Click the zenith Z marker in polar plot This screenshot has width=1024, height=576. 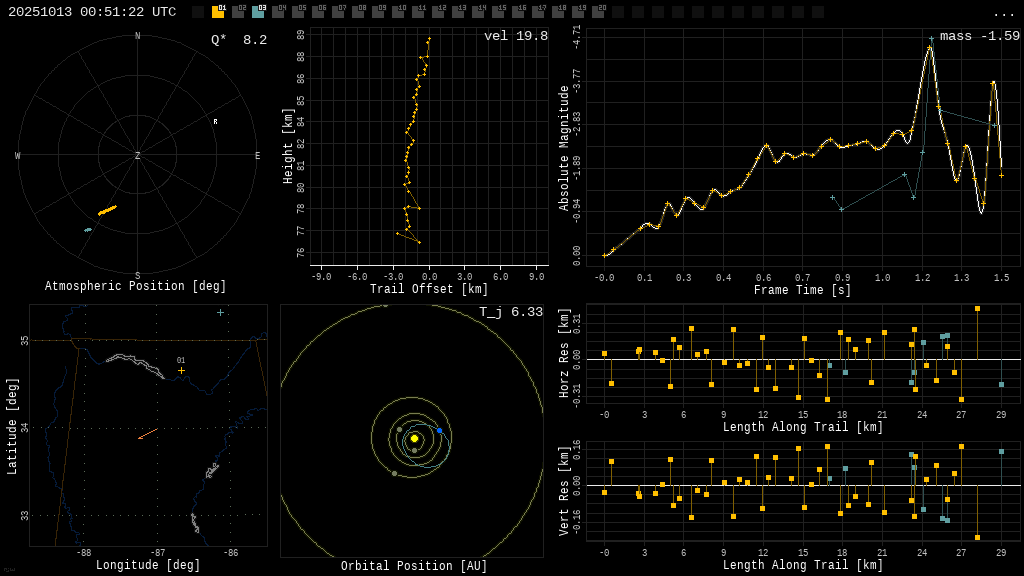(x=138, y=156)
